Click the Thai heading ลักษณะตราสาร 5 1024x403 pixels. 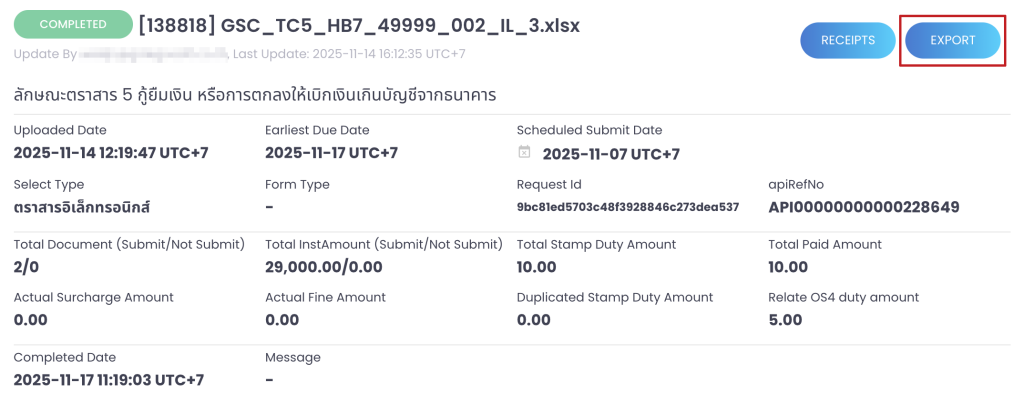(255, 95)
